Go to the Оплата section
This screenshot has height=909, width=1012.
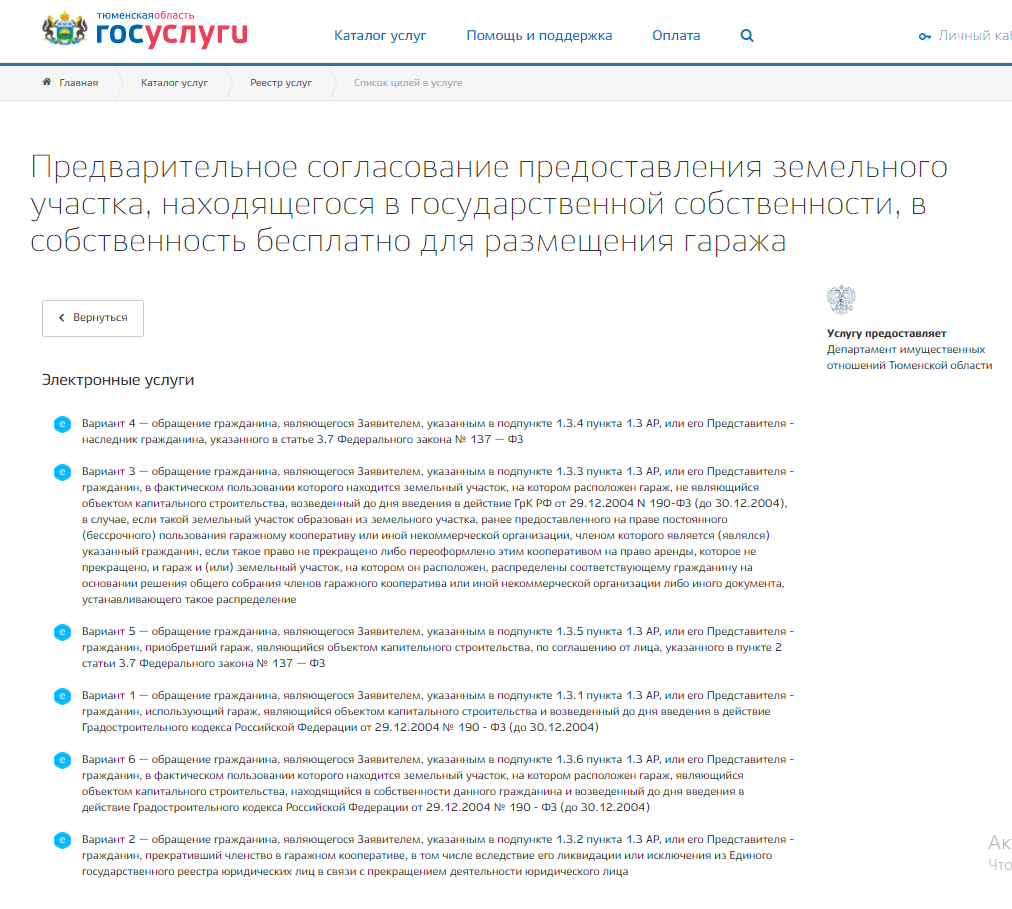pyautogui.click(x=676, y=36)
